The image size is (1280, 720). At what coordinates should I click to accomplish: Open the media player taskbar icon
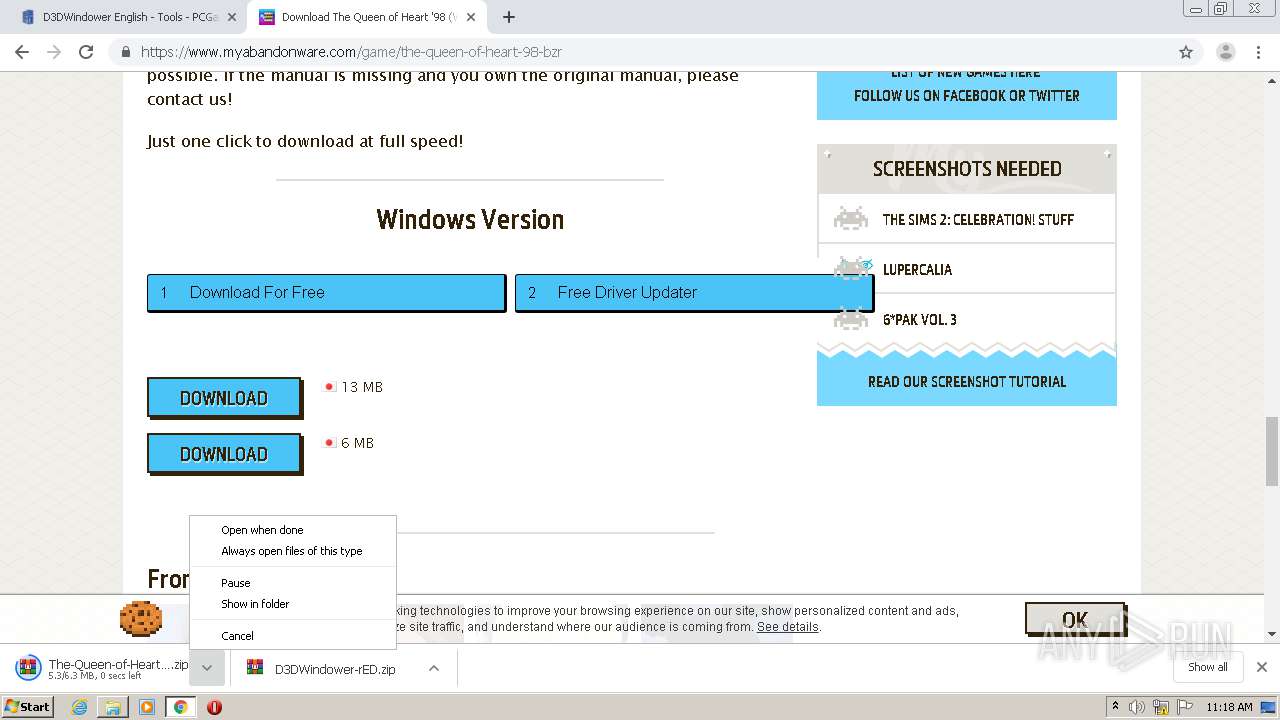(x=147, y=707)
